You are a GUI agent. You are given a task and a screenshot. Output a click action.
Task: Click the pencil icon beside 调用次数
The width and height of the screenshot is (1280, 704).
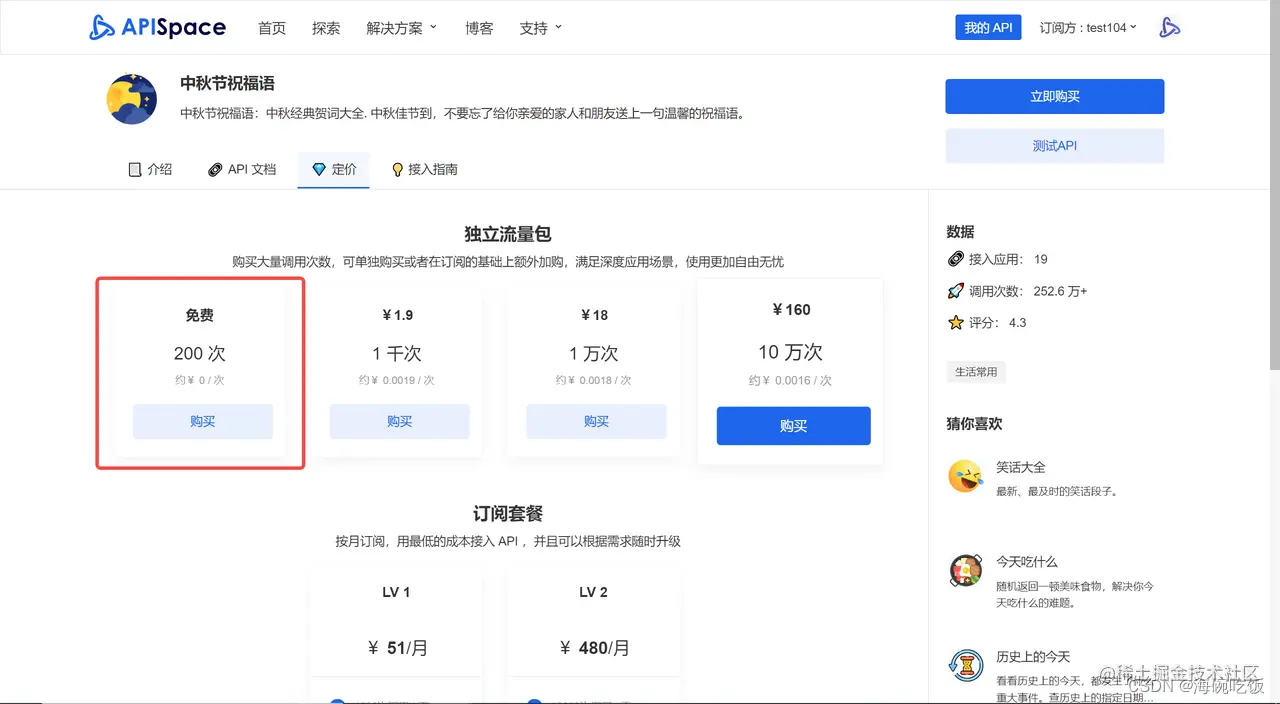pyautogui.click(x=956, y=290)
